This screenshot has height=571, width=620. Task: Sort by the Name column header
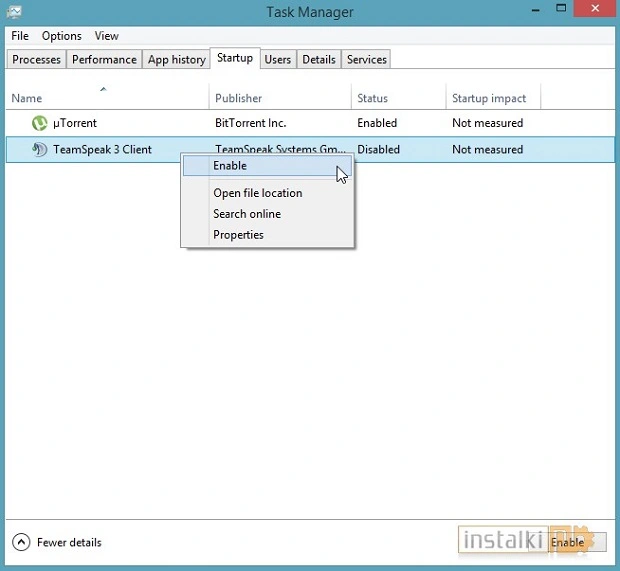[107, 98]
